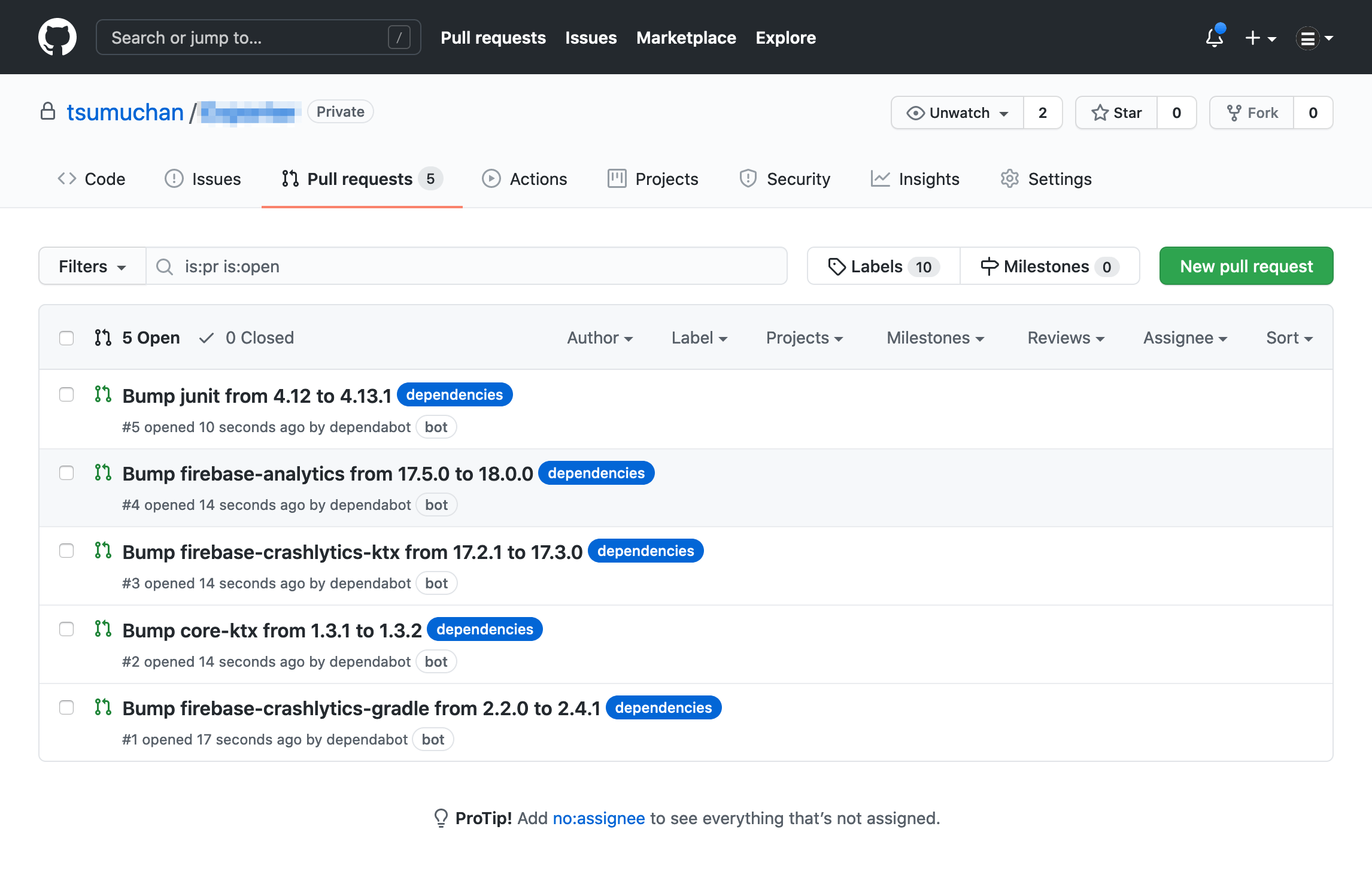Click the watchers count 2

pyautogui.click(x=1043, y=113)
